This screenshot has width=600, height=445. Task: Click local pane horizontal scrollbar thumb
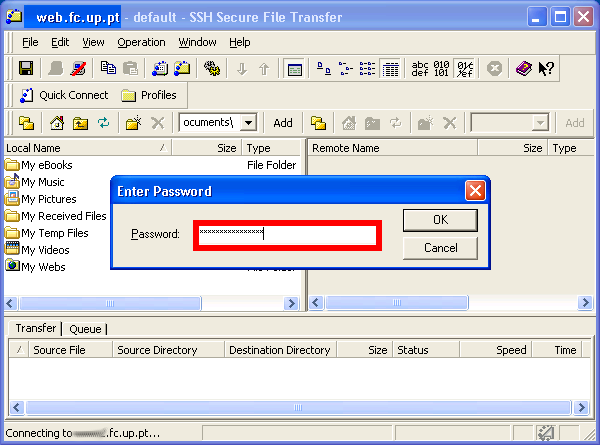[x=110, y=304]
